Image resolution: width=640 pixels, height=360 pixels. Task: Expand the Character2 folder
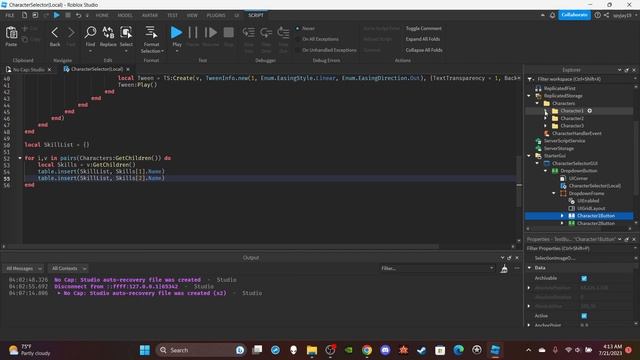point(546,118)
